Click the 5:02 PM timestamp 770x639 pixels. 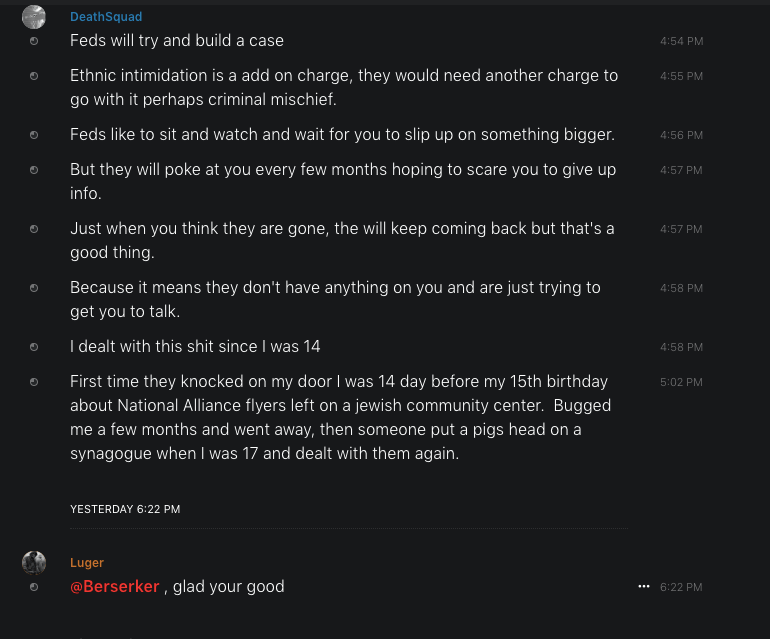point(681,382)
